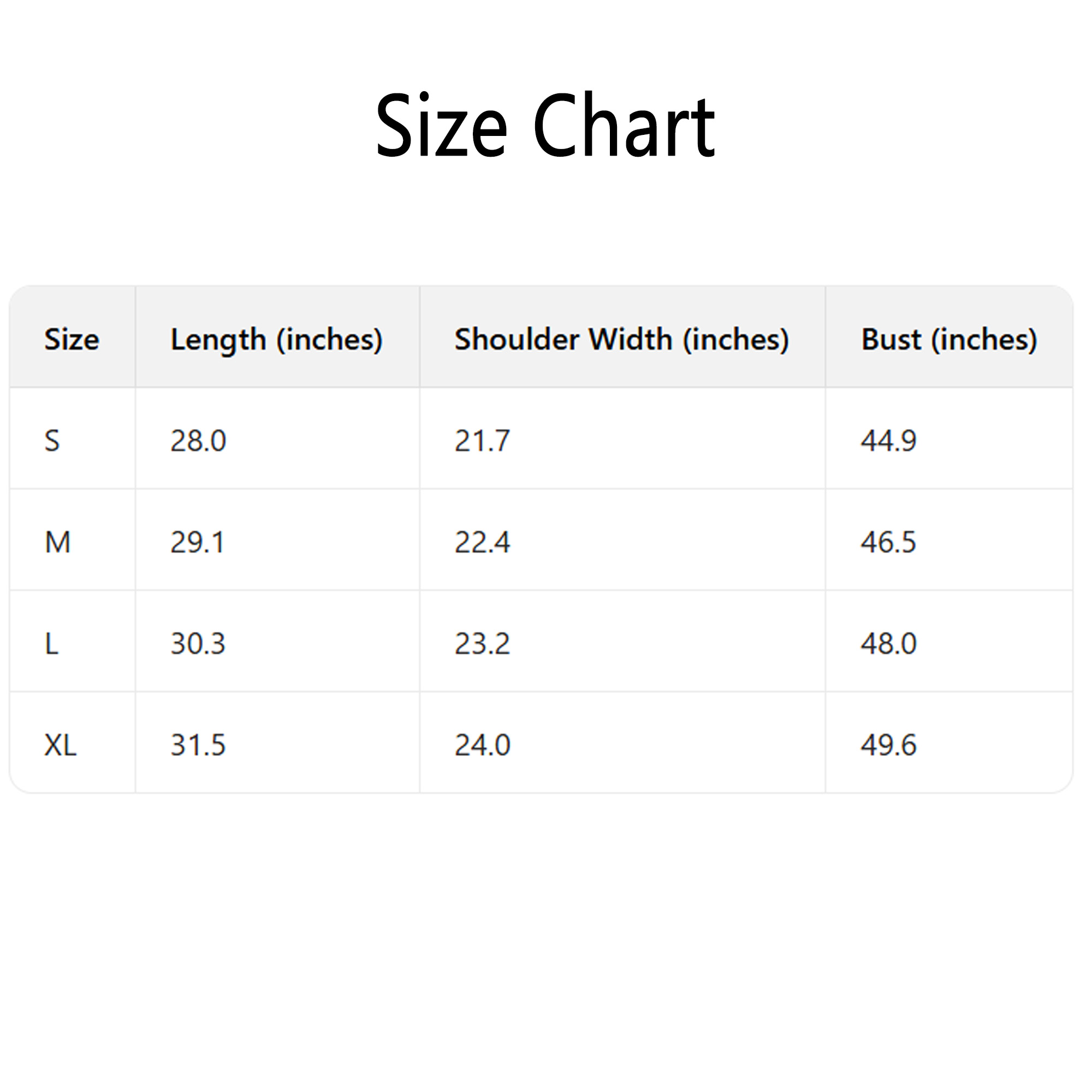1092x1092 pixels.
Task: Click the S size row label
Action: 52,441
